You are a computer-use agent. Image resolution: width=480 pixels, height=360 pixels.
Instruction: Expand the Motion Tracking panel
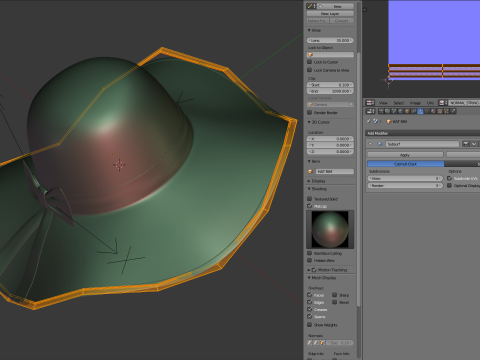point(309,270)
